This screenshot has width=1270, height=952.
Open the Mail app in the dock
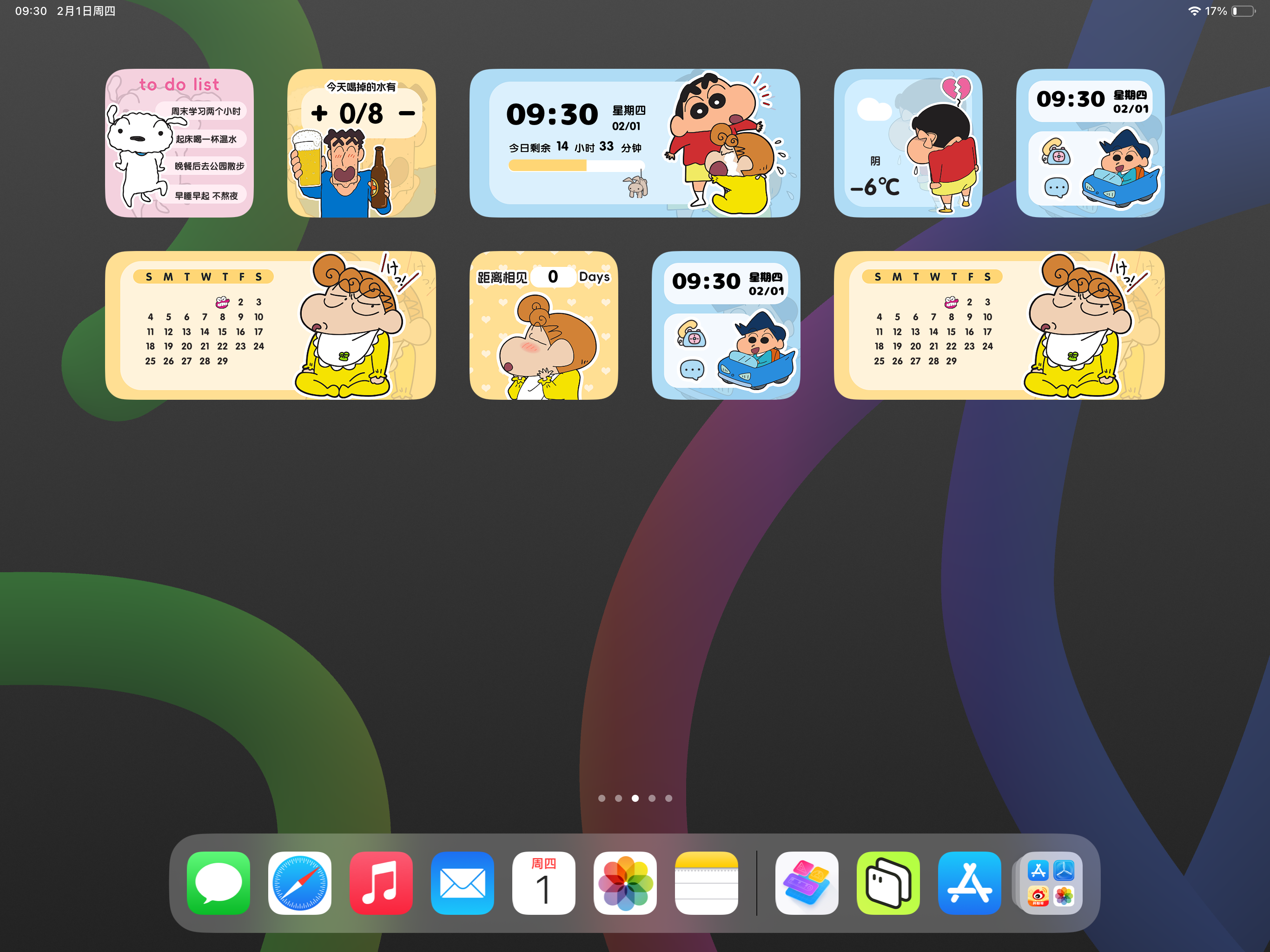click(463, 883)
